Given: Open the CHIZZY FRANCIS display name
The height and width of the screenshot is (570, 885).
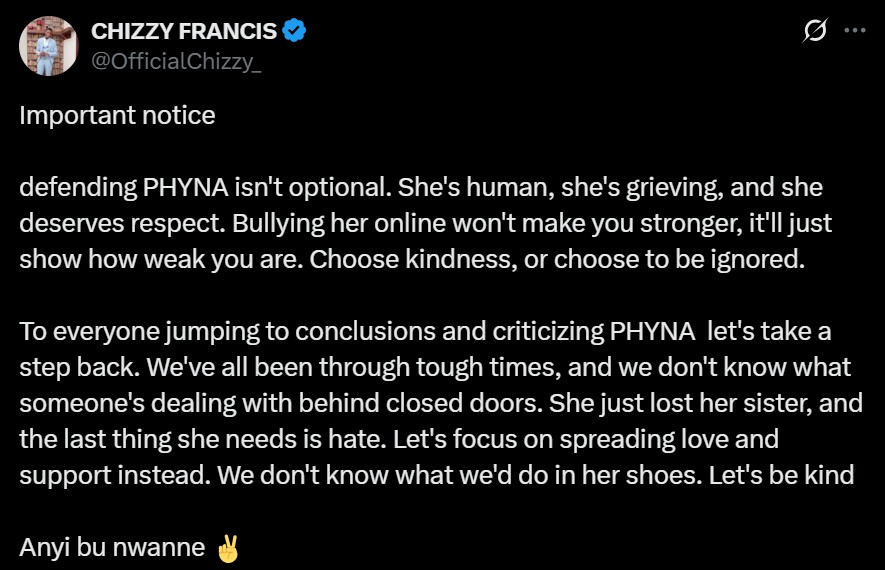Looking at the screenshot, I should tap(184, 31).
